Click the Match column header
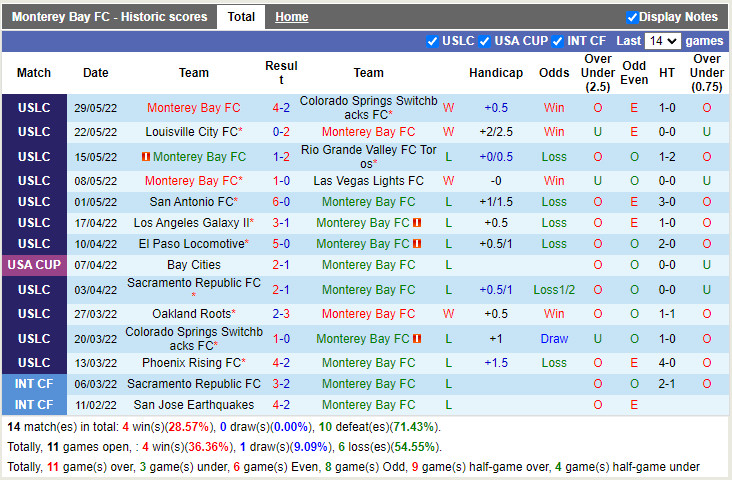 34,73
